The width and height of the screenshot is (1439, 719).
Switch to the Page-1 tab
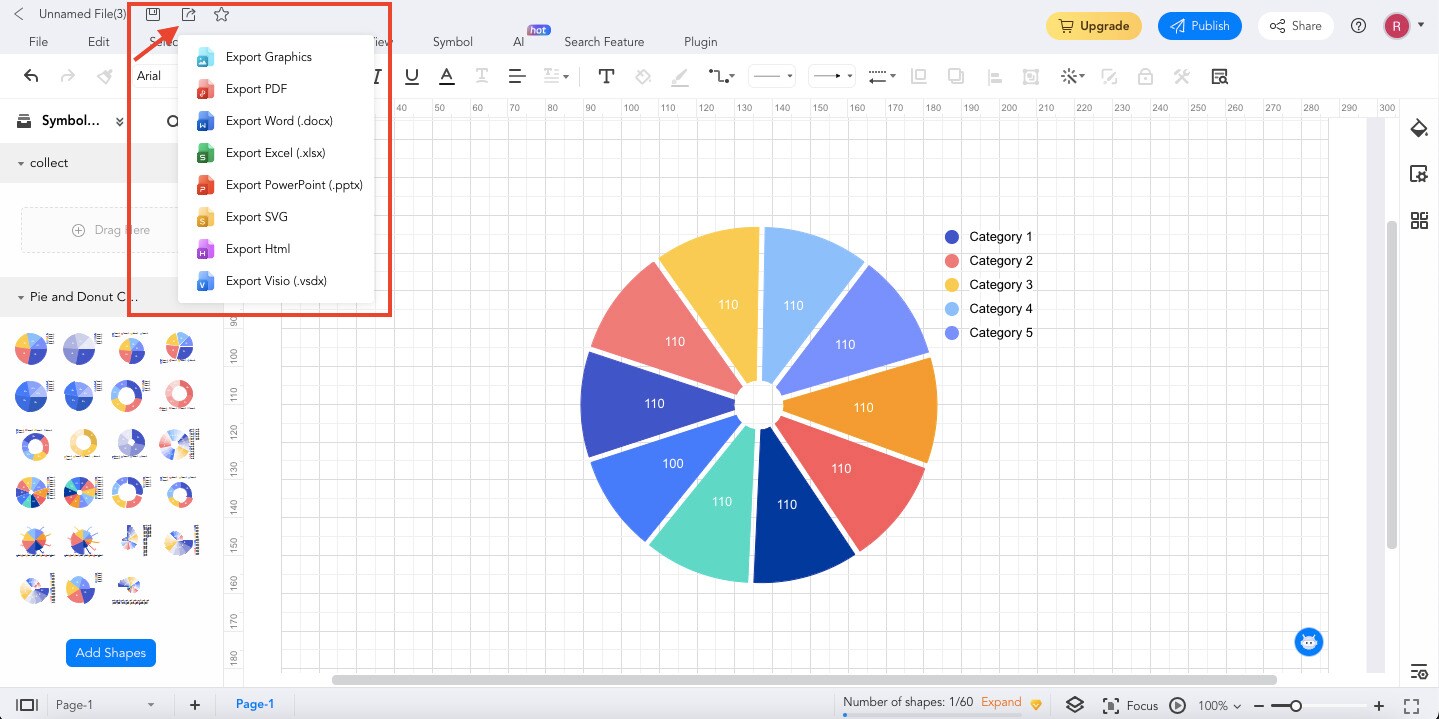(255, 704)
